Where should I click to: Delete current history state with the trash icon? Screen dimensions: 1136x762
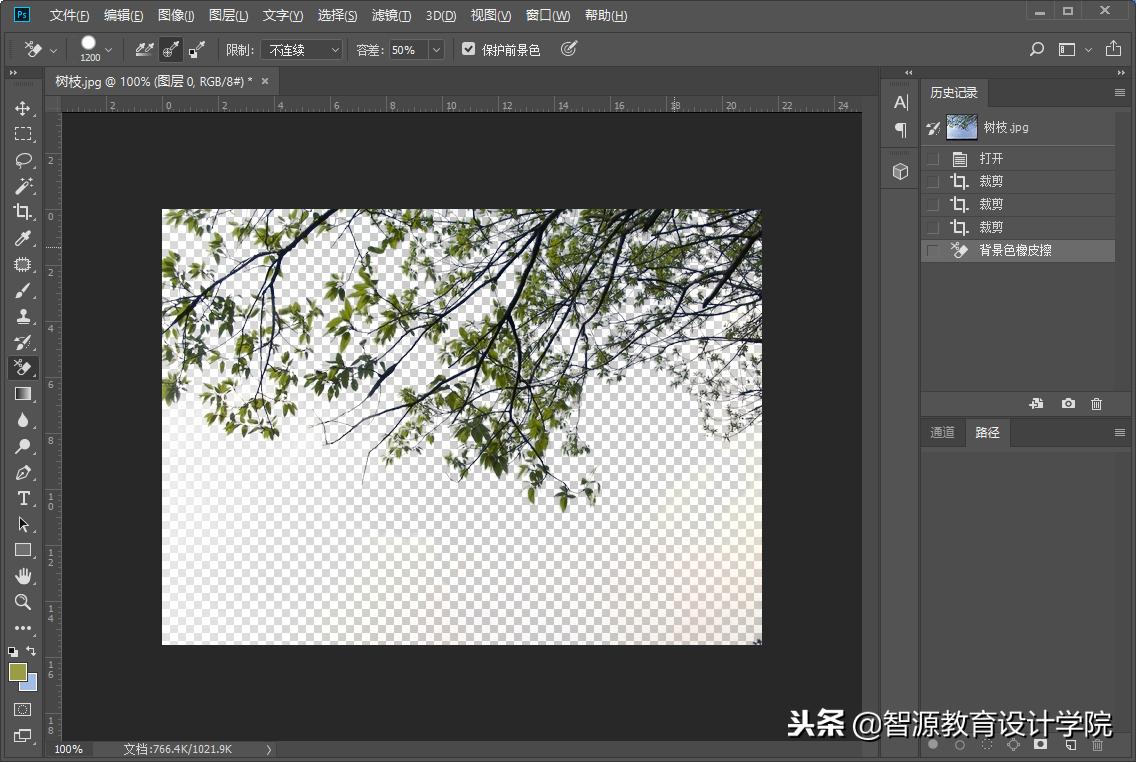[1096, 403]
